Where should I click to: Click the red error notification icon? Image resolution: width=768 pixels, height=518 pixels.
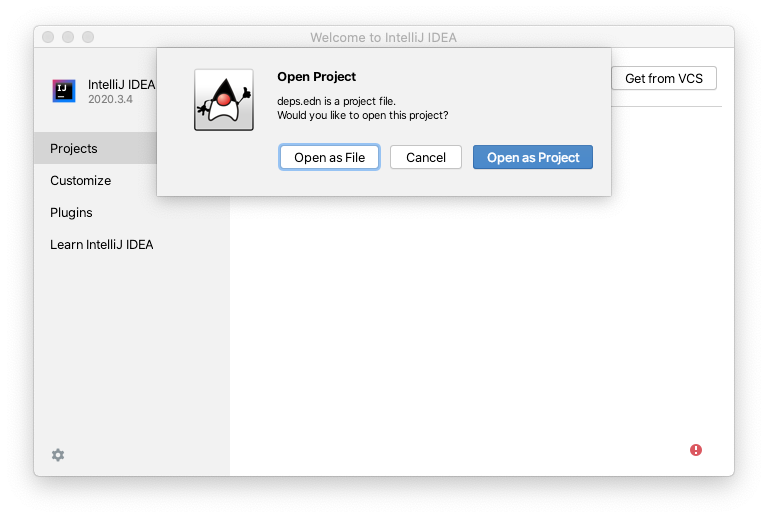[x=696, y=450]
